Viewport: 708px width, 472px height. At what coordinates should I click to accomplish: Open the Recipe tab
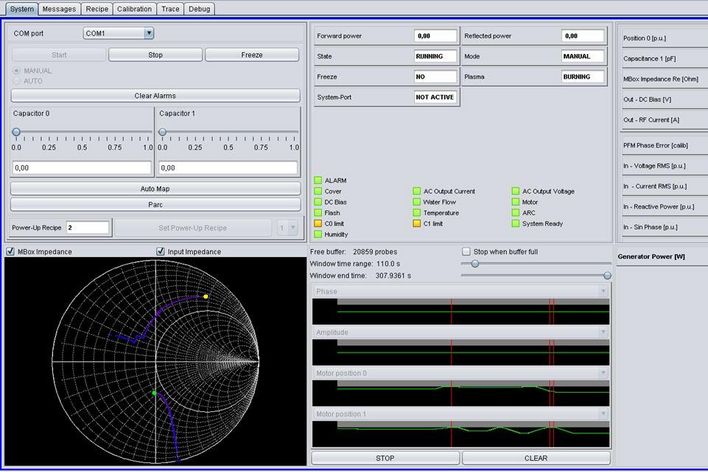pos(97,8)
